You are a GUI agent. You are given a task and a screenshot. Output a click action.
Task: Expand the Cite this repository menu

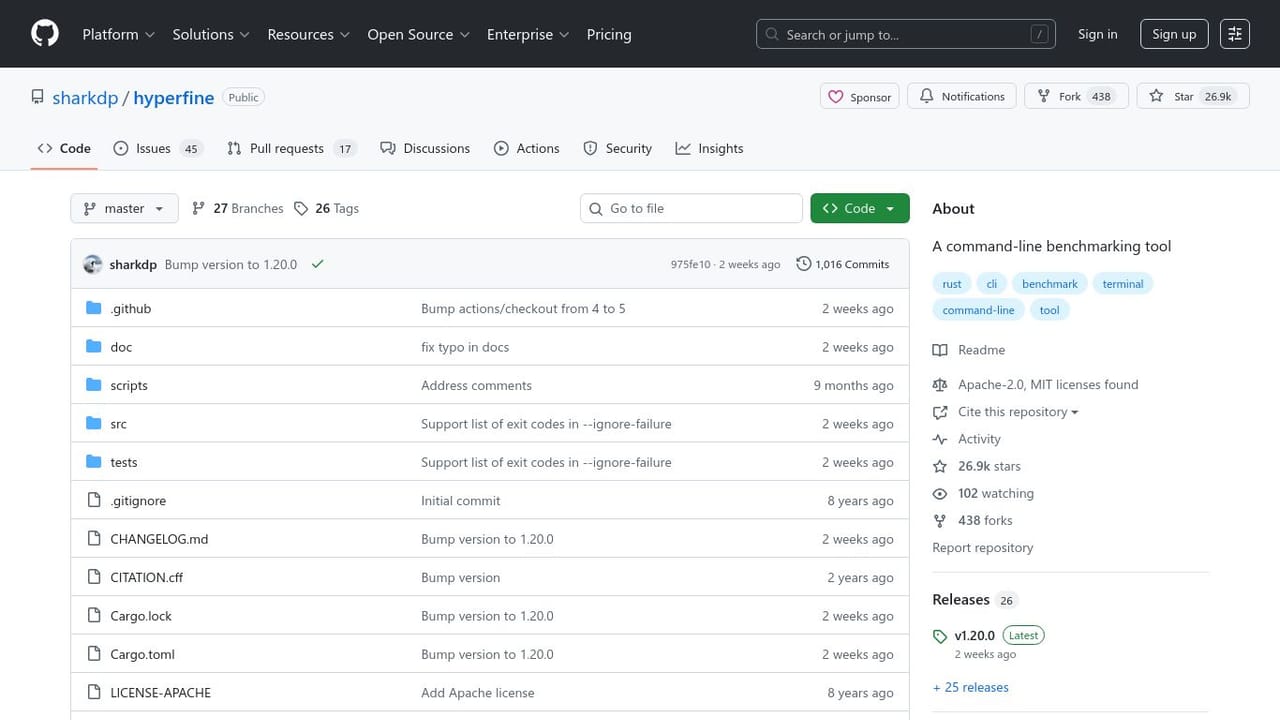[x=1018, y=412]
